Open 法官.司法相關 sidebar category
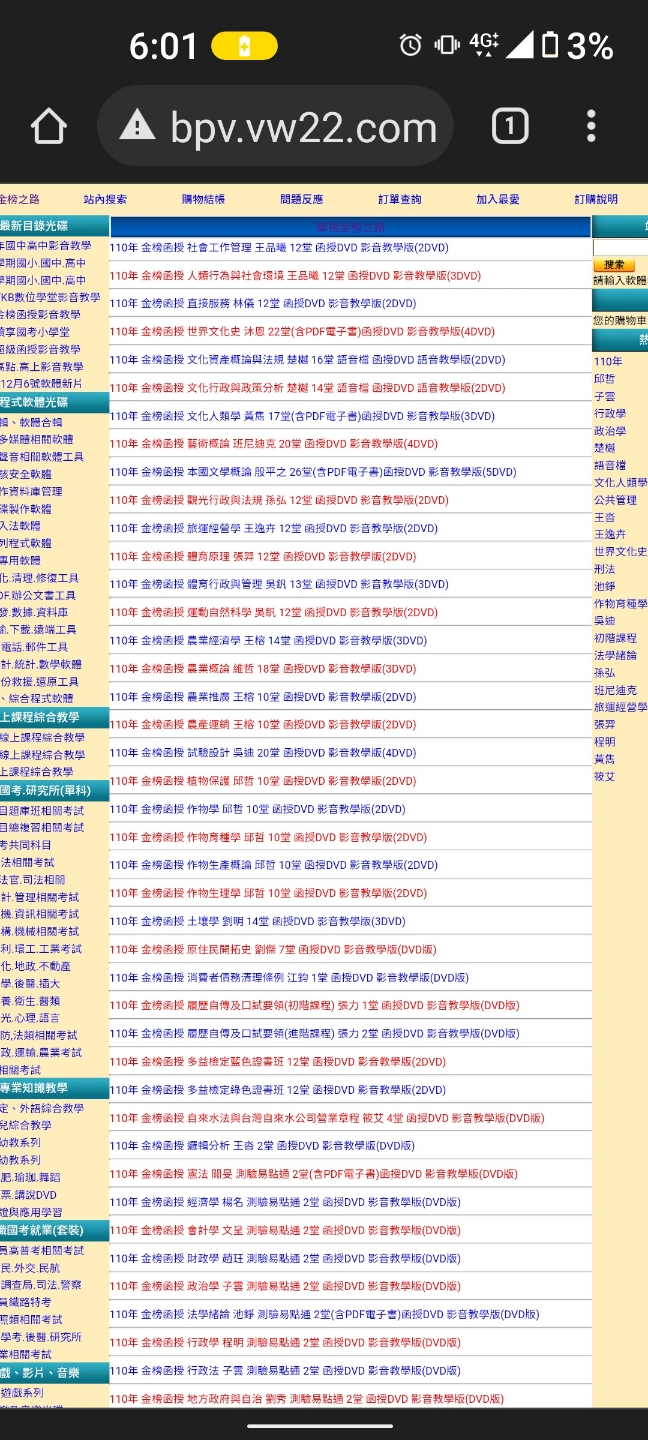The width and height of the screenshot is (648, 1440). point(33,880)
